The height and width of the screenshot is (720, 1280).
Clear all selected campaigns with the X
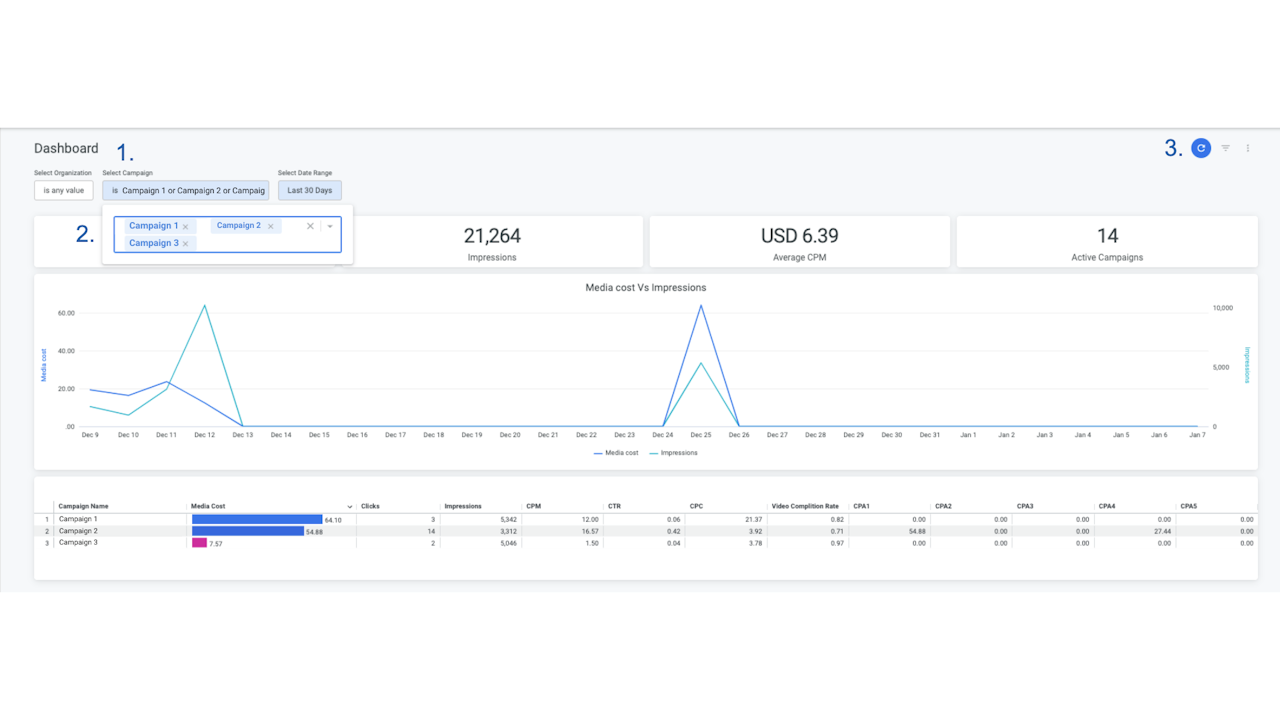pos(310,226)
